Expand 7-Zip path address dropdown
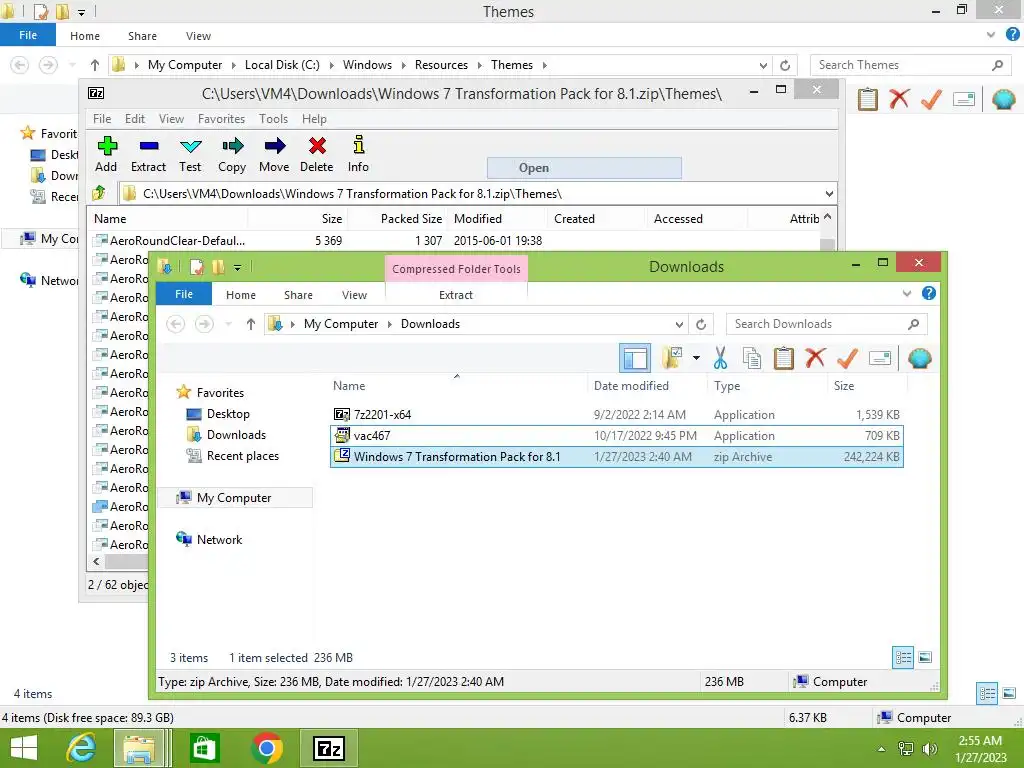 click(829, 193)
